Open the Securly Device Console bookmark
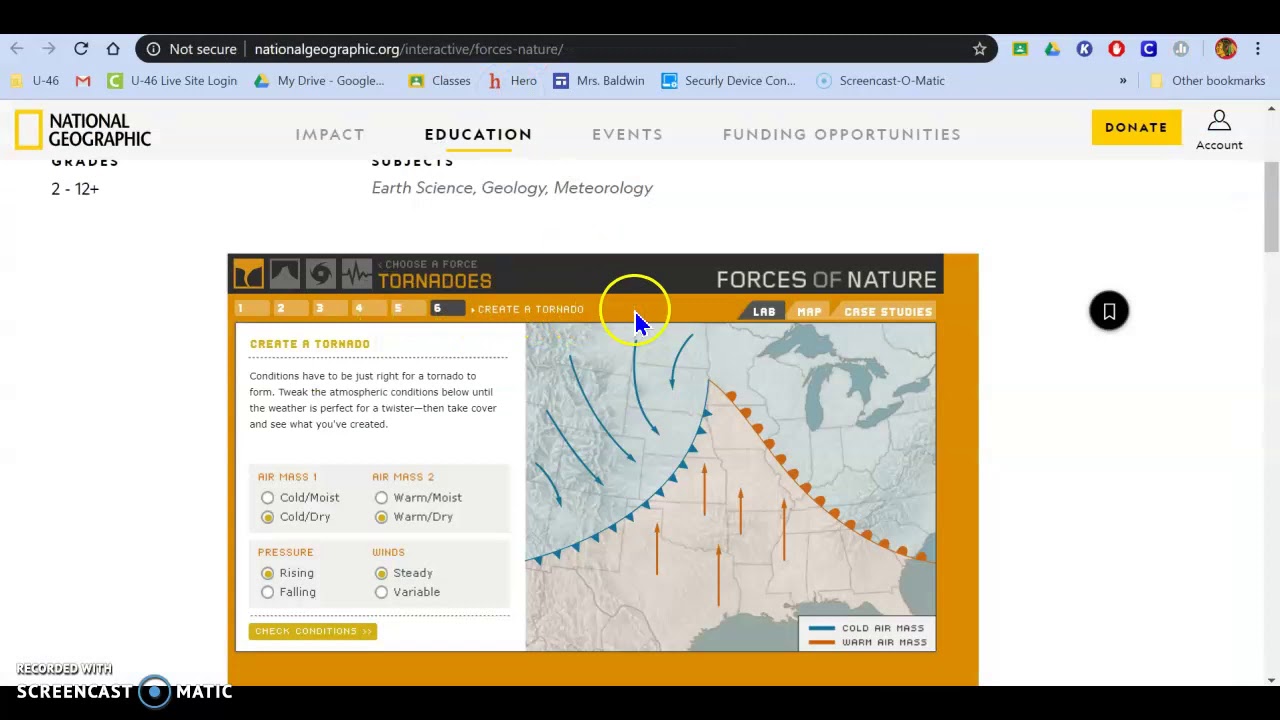This screenshot has height=720, width=1280. click(729, 81)
